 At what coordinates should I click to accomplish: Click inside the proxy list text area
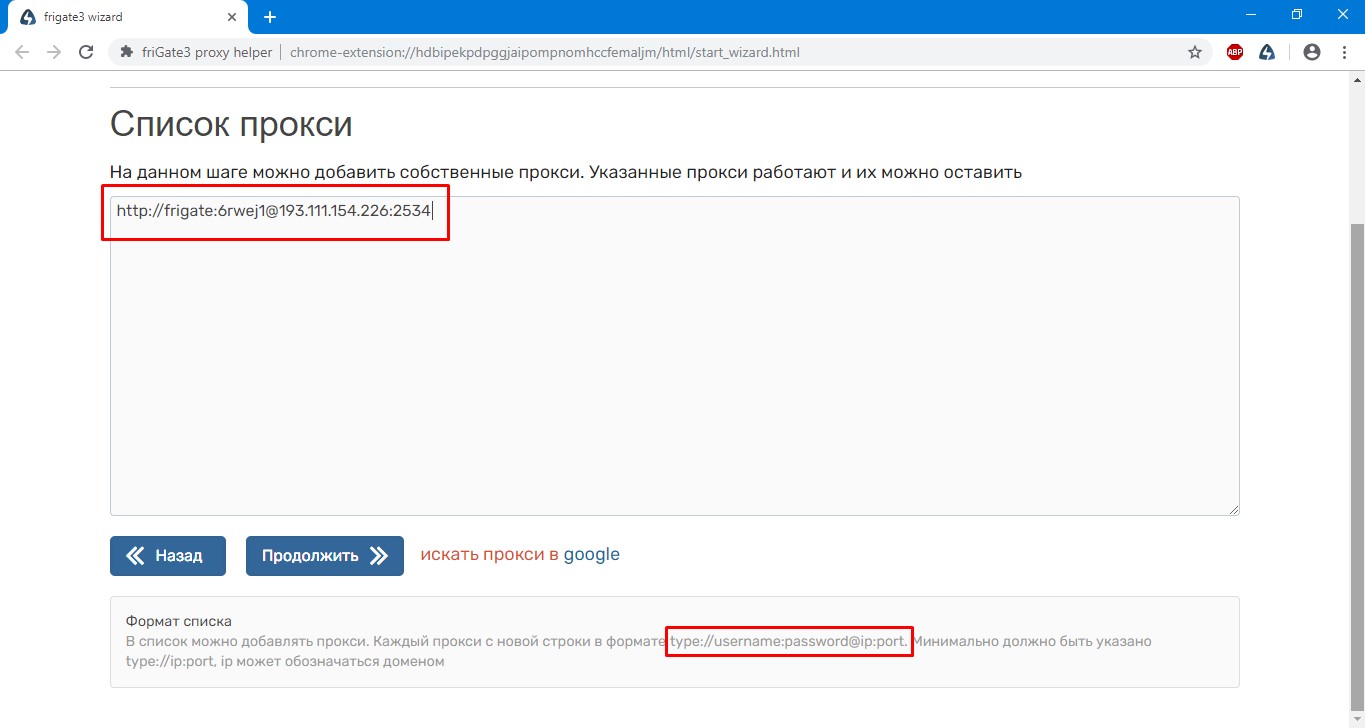point(674,356)
